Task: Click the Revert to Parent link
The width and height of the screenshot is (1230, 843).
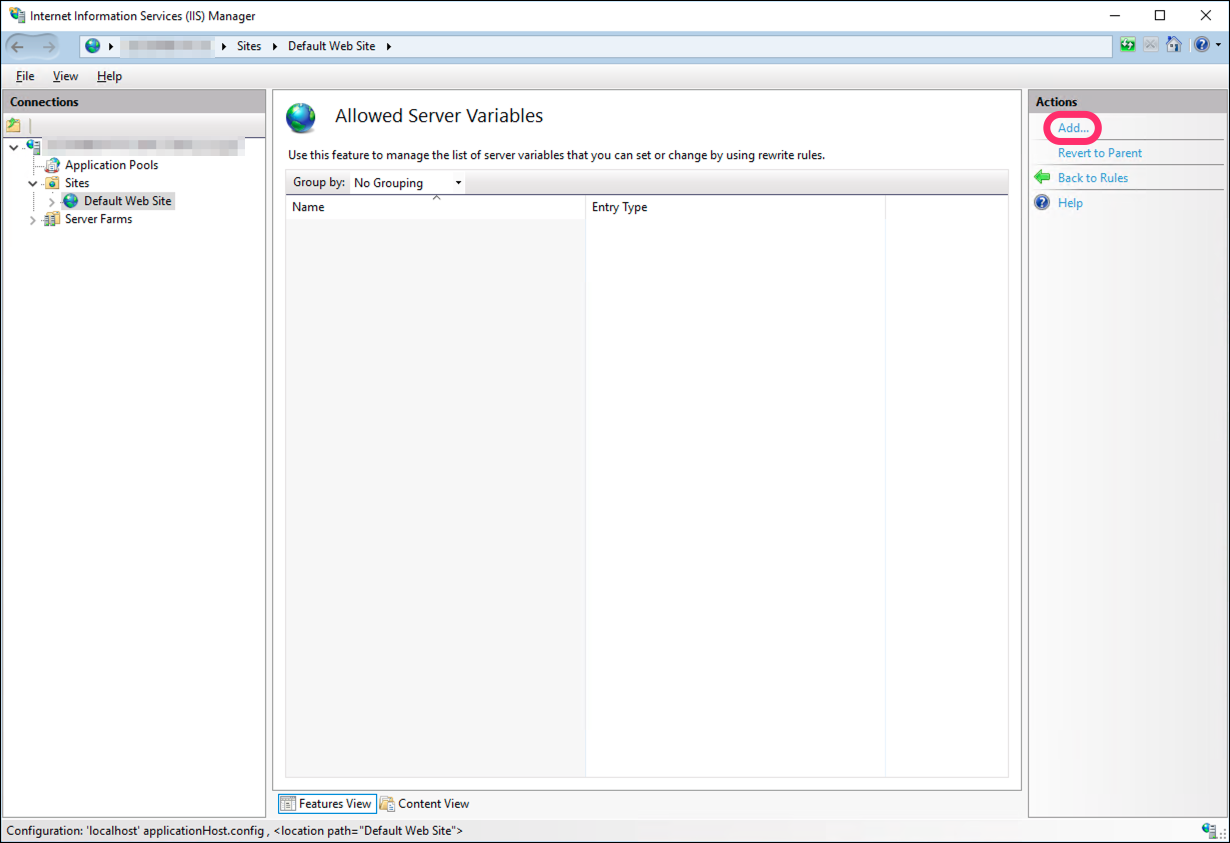Action: pos(1099,153)
